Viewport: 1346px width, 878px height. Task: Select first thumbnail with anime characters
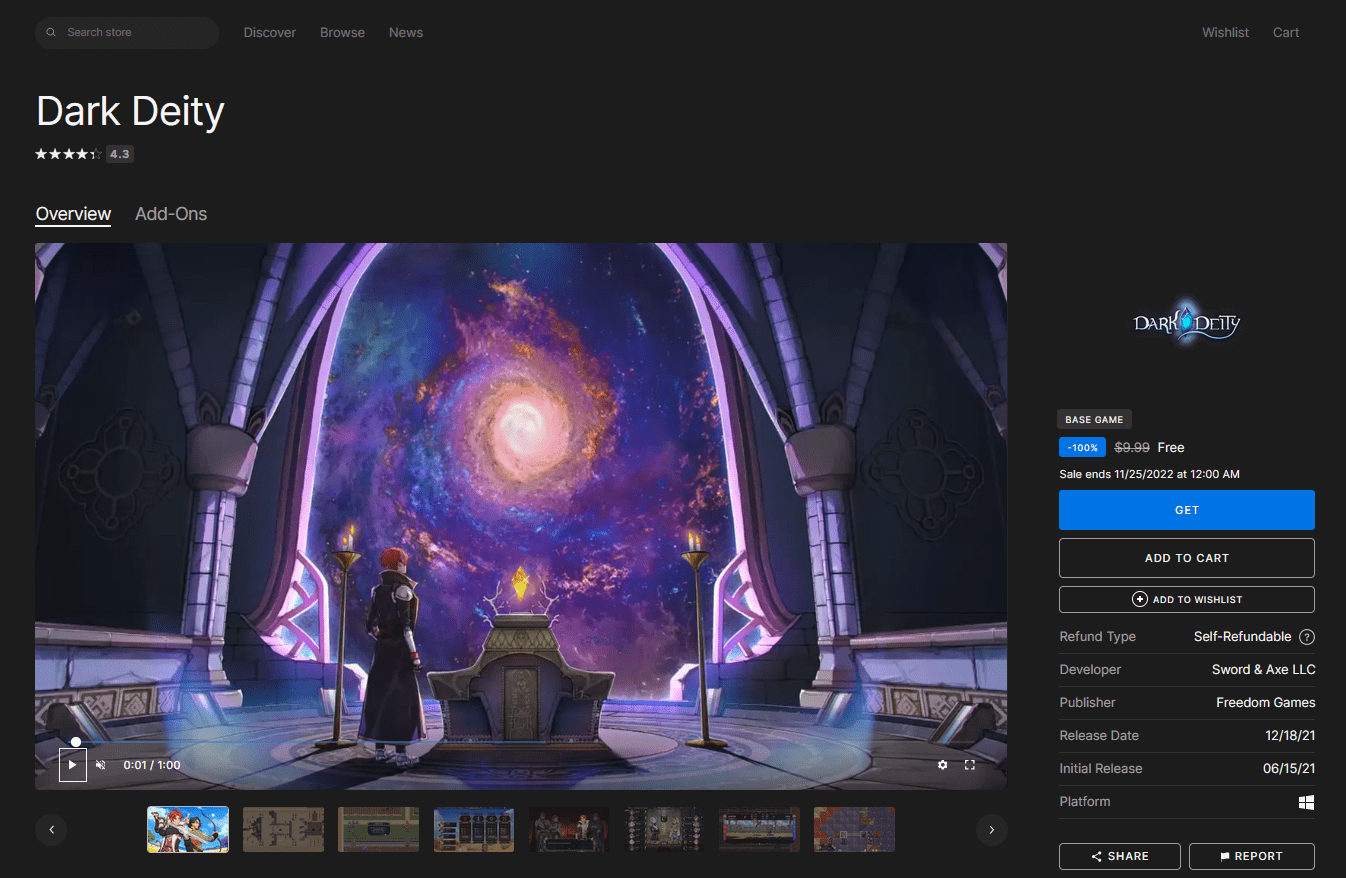[x=188, y=829]
